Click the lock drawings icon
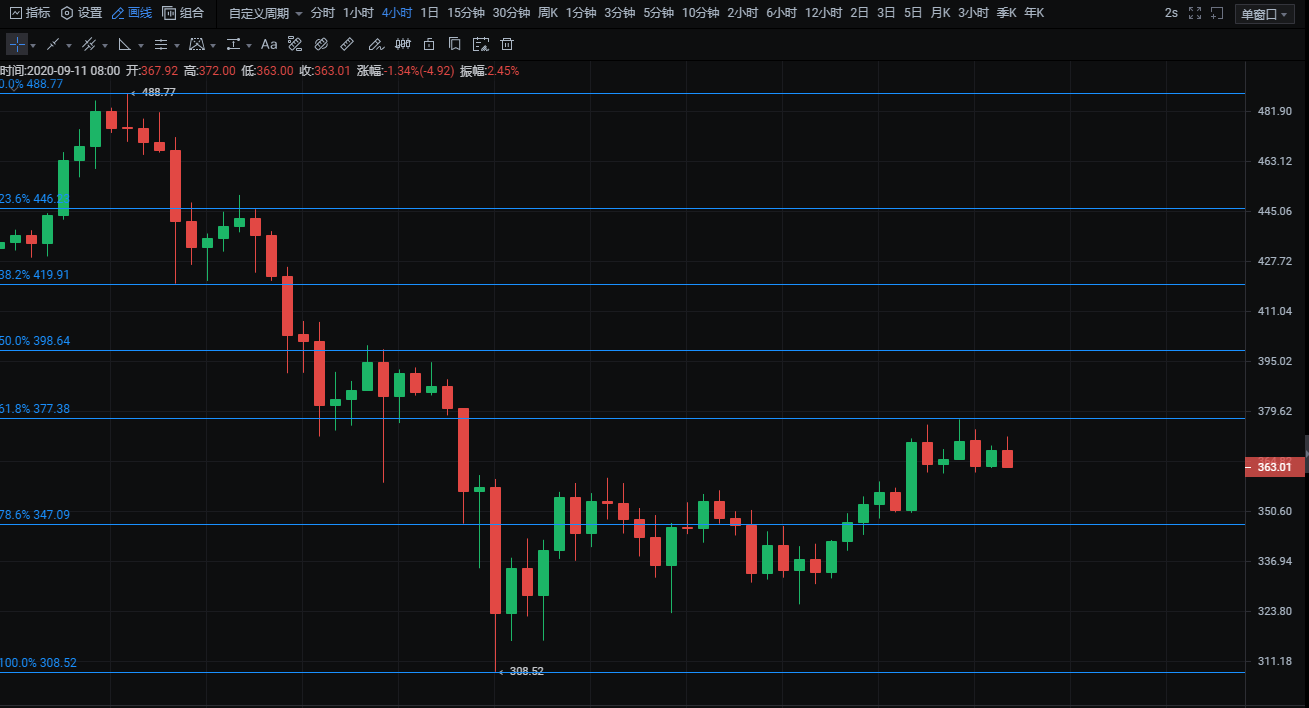 (x=429, y=44)
